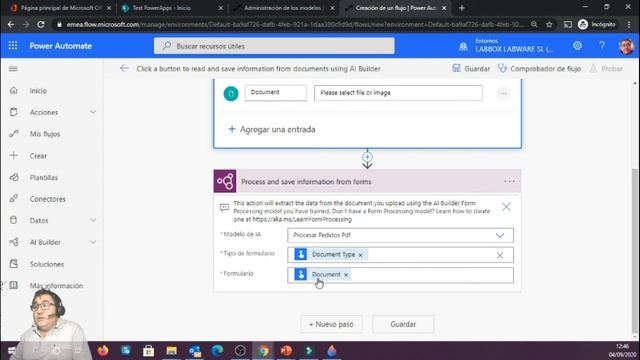
Task: Click the AI Builder action icon
Action: pos(225,181)
